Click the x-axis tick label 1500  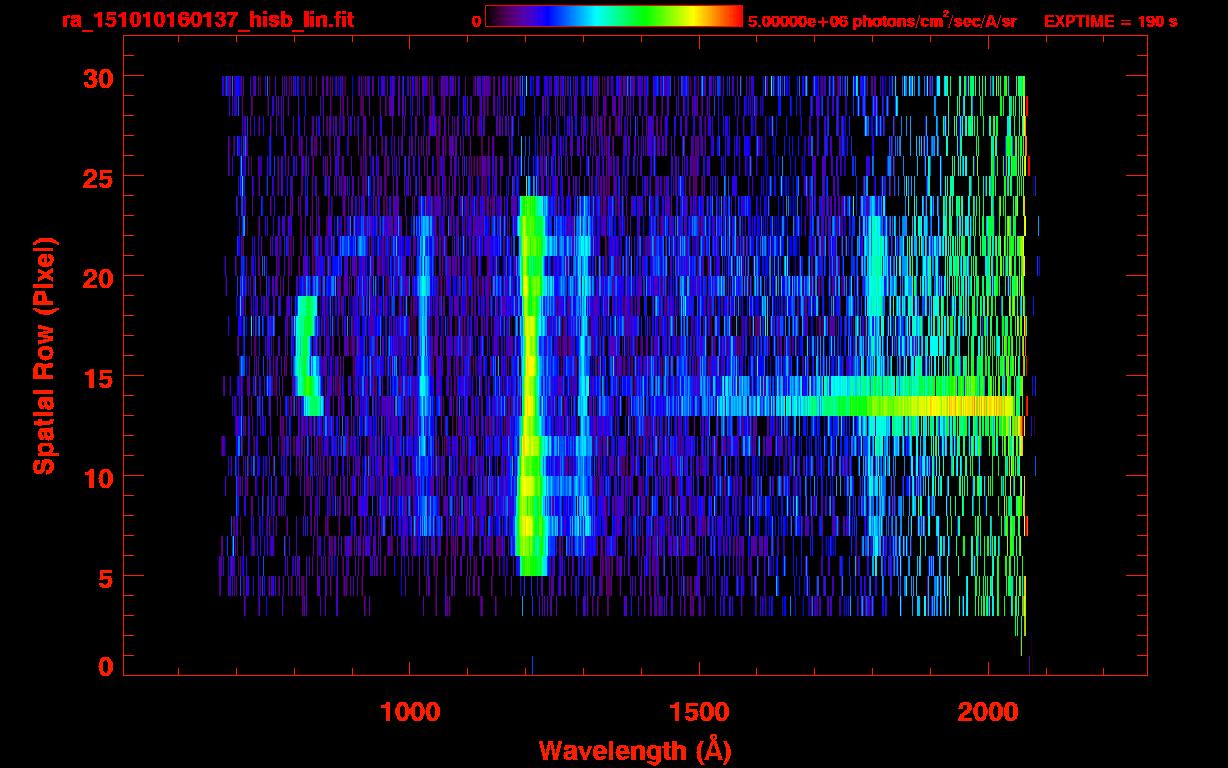(698, 712)
